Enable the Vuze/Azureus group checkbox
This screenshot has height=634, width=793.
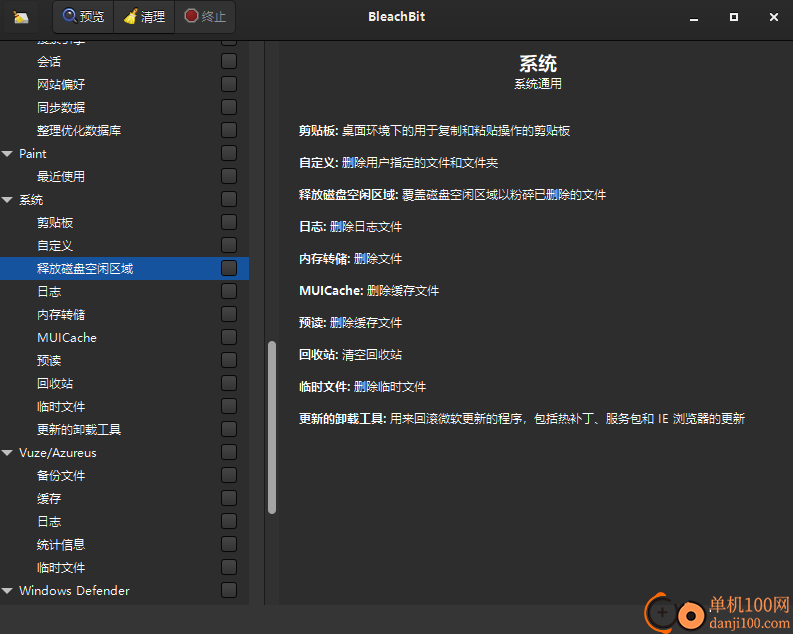[229, 452]
